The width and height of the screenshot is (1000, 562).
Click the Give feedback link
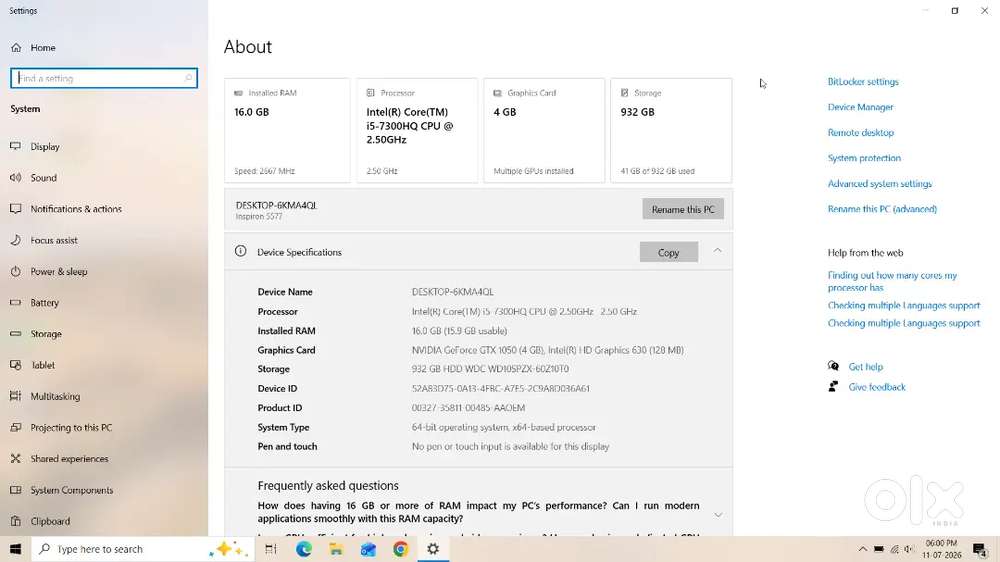877,387
